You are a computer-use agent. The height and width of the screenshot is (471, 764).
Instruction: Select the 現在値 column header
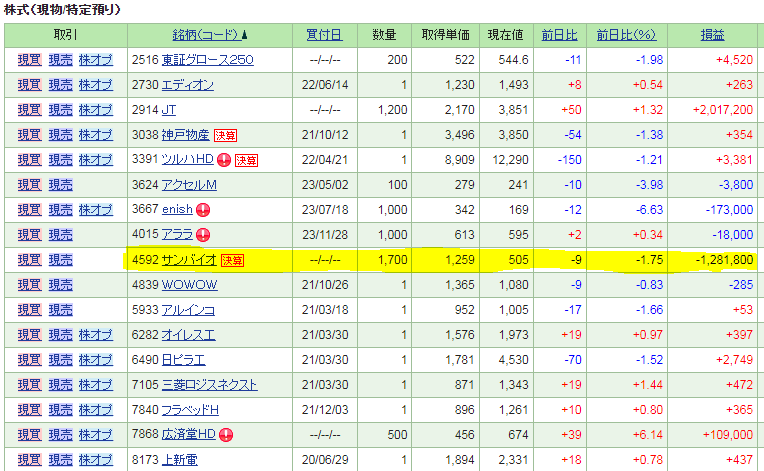coord(506,35)
